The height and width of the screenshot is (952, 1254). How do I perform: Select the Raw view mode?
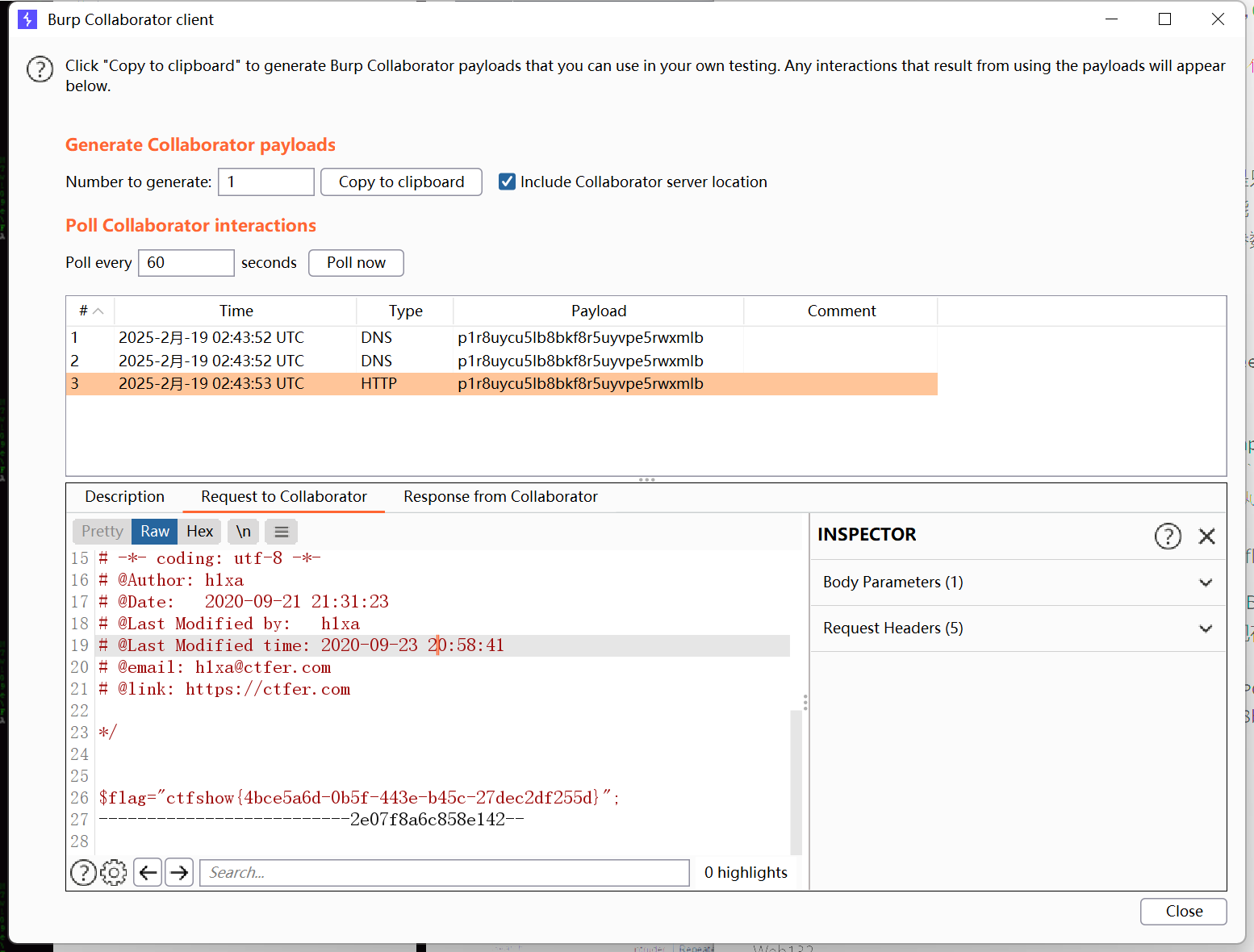click(x=155, y=532)
